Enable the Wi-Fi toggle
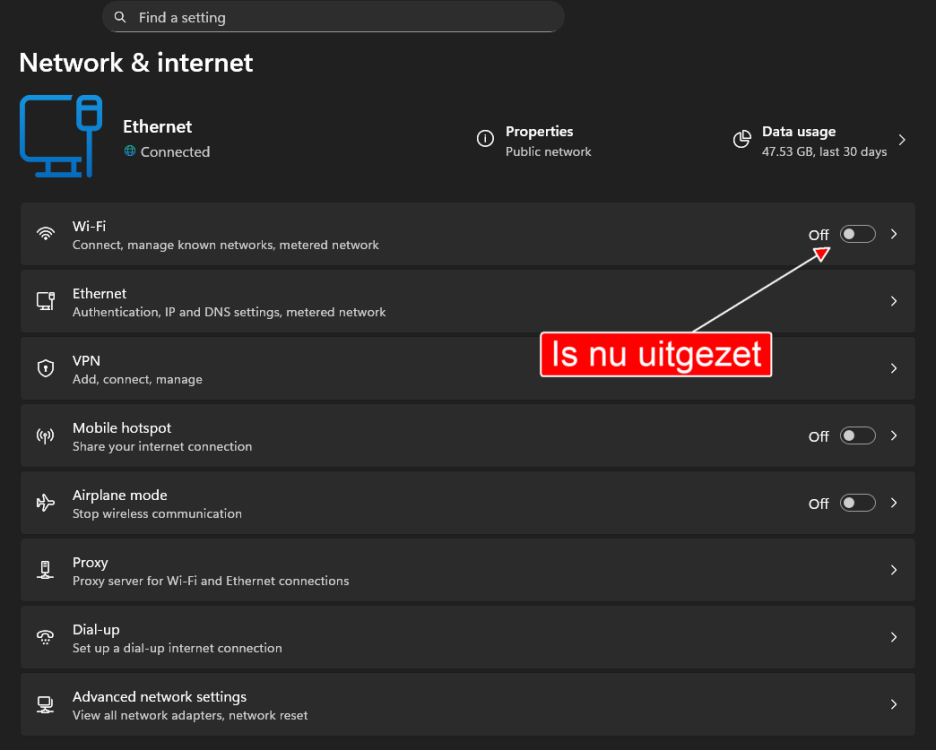The image size is (936, 750). (857, 233)
